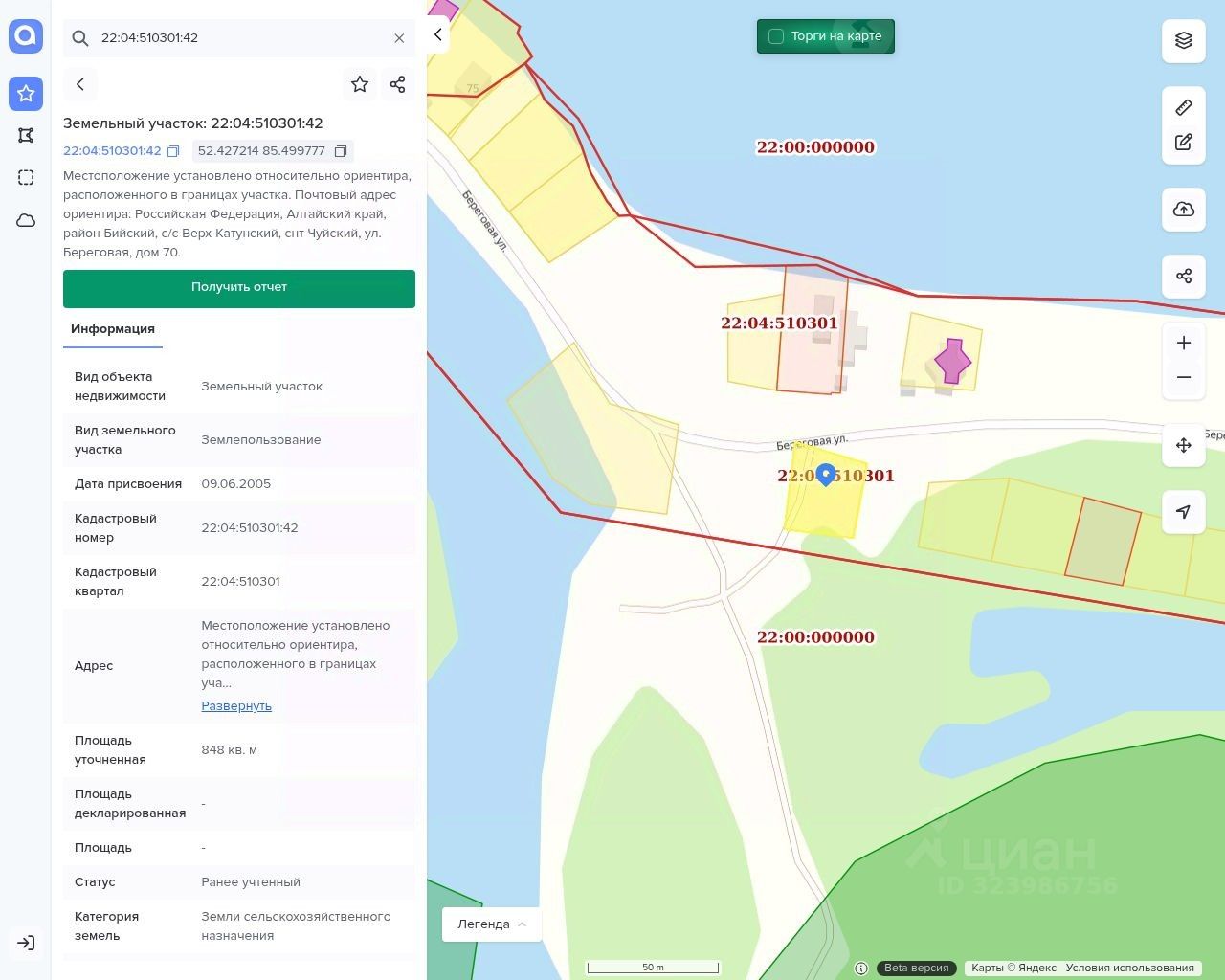The height and width of the screenshot is (980, 1225).
Task: Click the pink building on the map
Action: (x=952, y=361)
